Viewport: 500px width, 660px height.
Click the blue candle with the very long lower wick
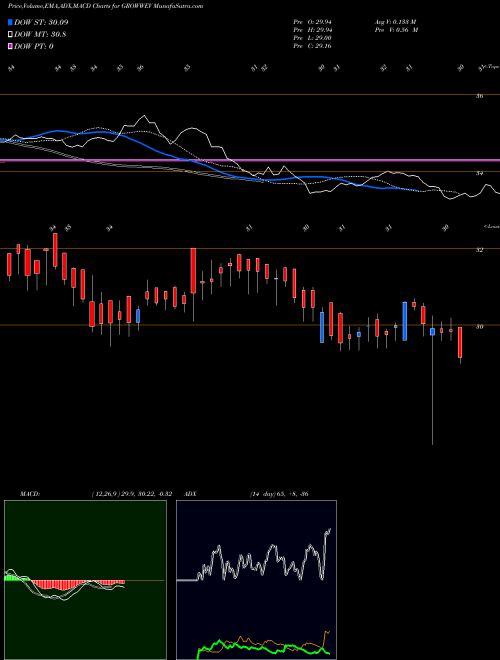tap(432, 332)
